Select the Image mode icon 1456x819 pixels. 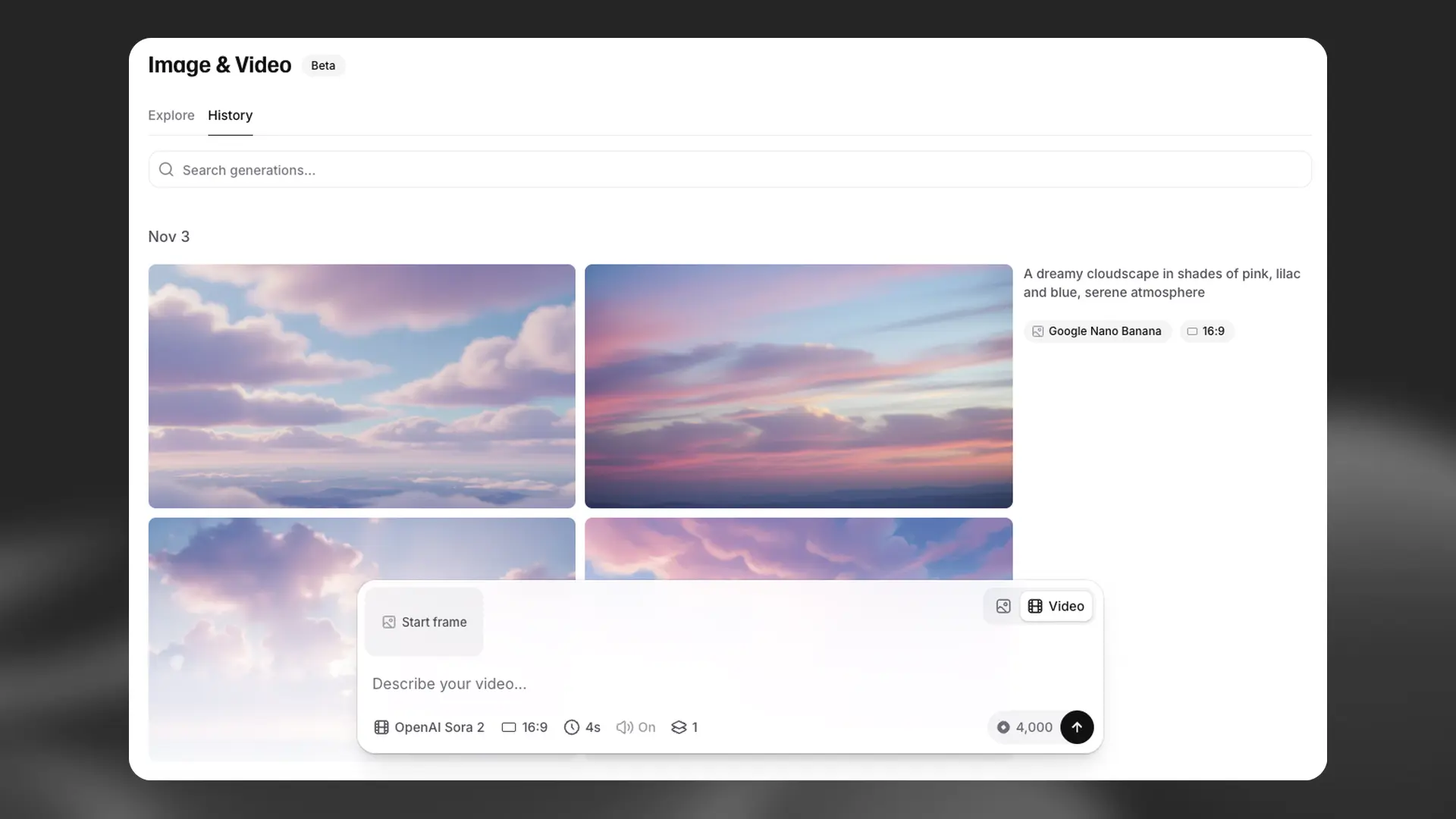click(1003, 606)
